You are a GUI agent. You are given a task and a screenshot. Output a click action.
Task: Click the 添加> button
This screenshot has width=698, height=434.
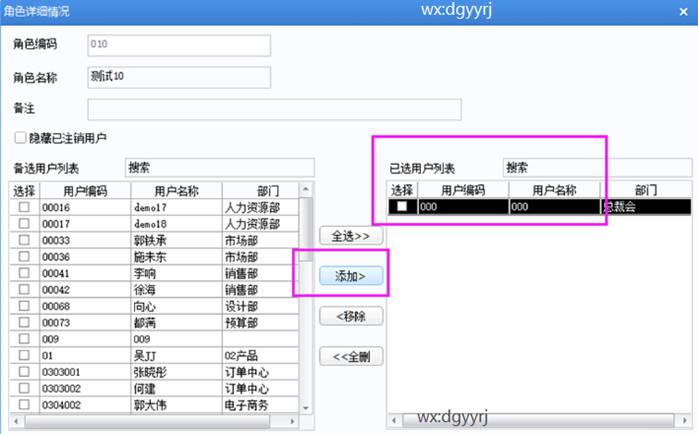click(350, 276)
